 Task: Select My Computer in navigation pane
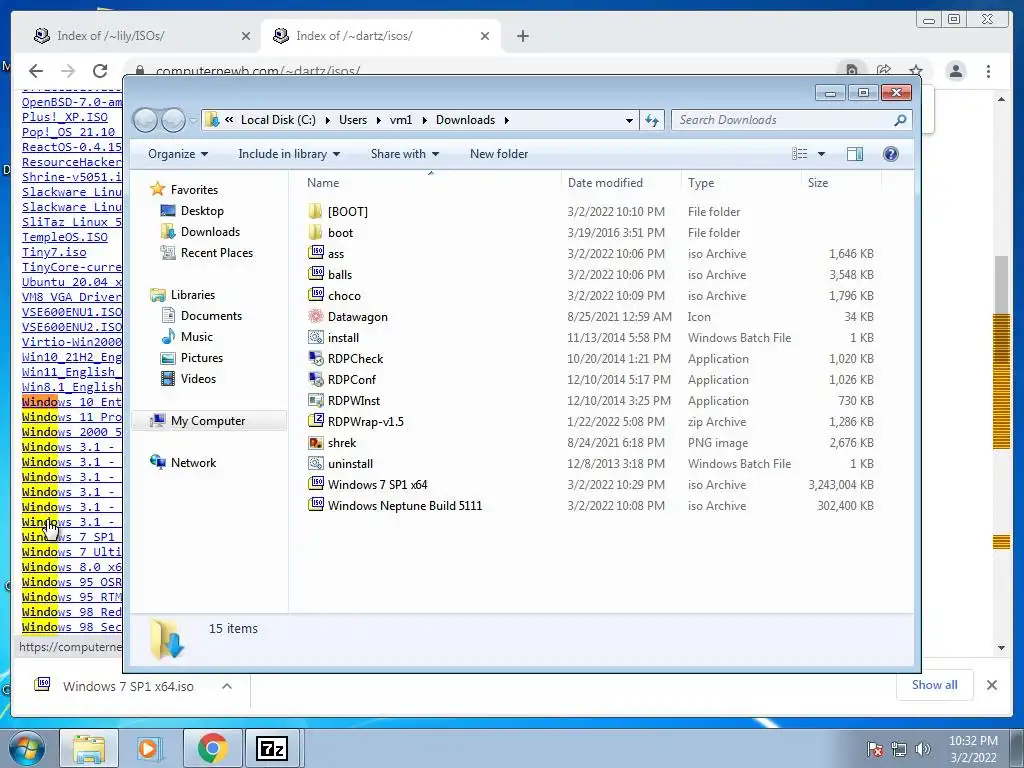click(208, 421)
